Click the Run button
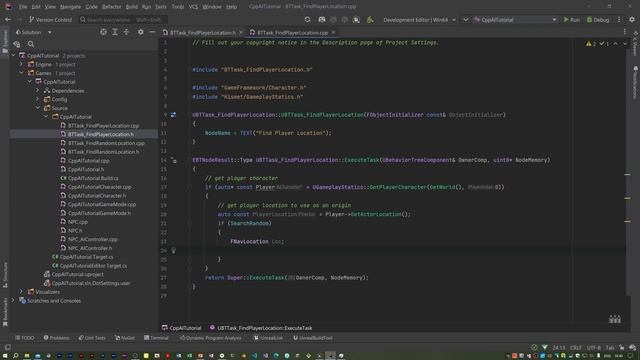Image resolution: width=640 pixels, height=360 pixels. click(571, 20)
